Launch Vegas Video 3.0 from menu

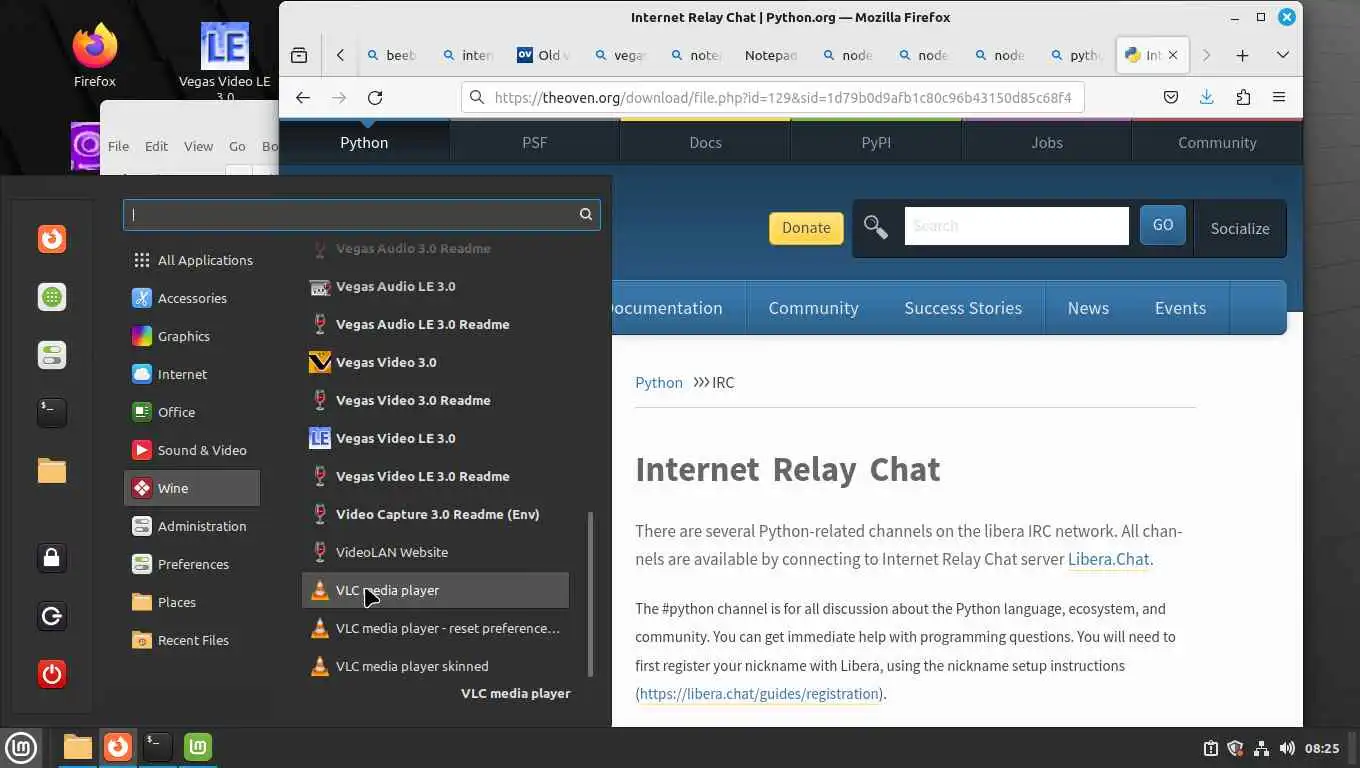(435, 362)
